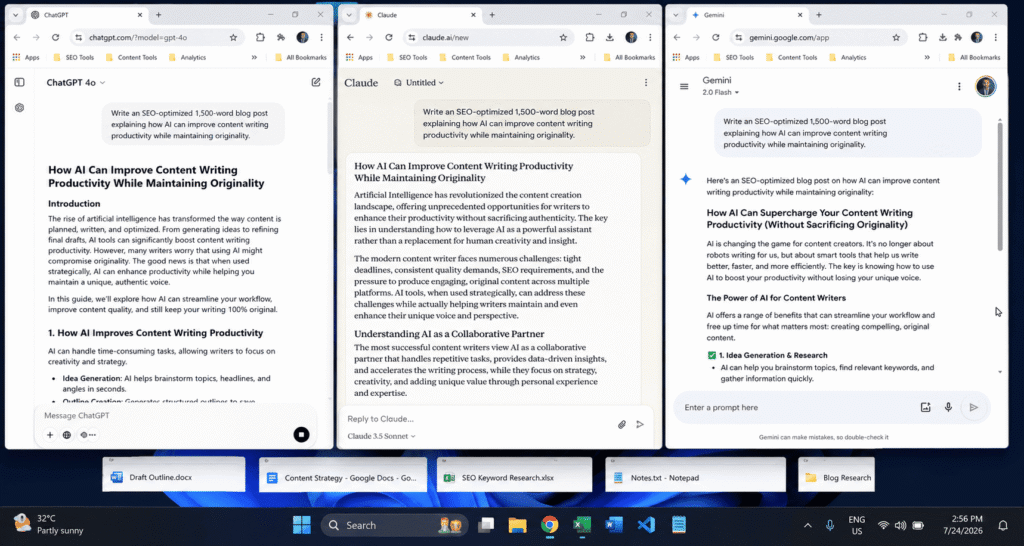Open new tab in ChatGPT window
The height and width of the screenshot is (546, 1024).
pyautogui.click(x=158, y=14)
